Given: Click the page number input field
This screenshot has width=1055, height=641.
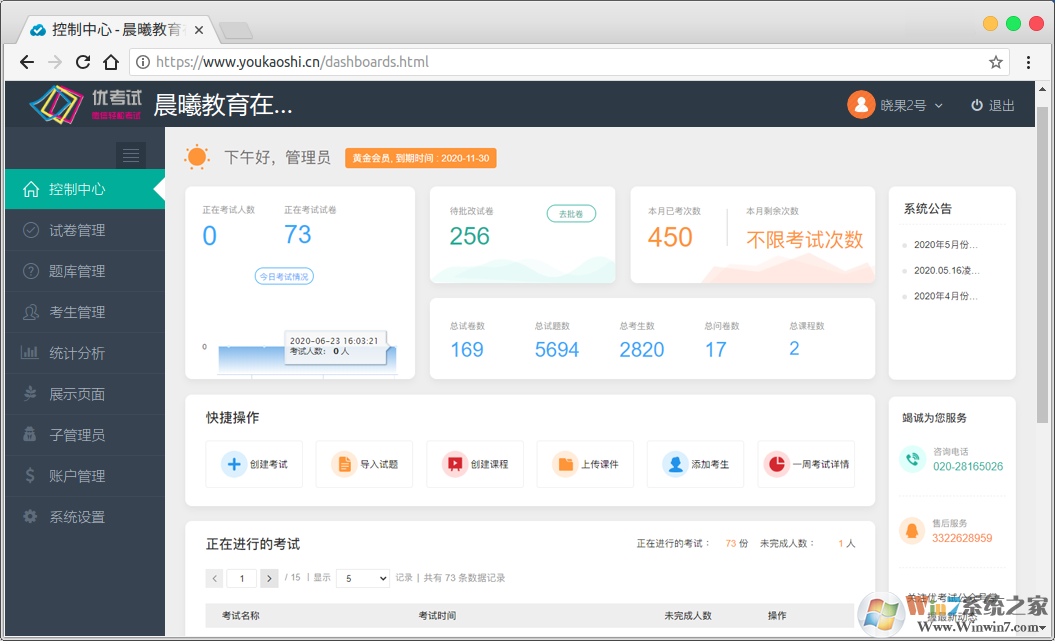Looking at the screenshot, I should 240,578.
